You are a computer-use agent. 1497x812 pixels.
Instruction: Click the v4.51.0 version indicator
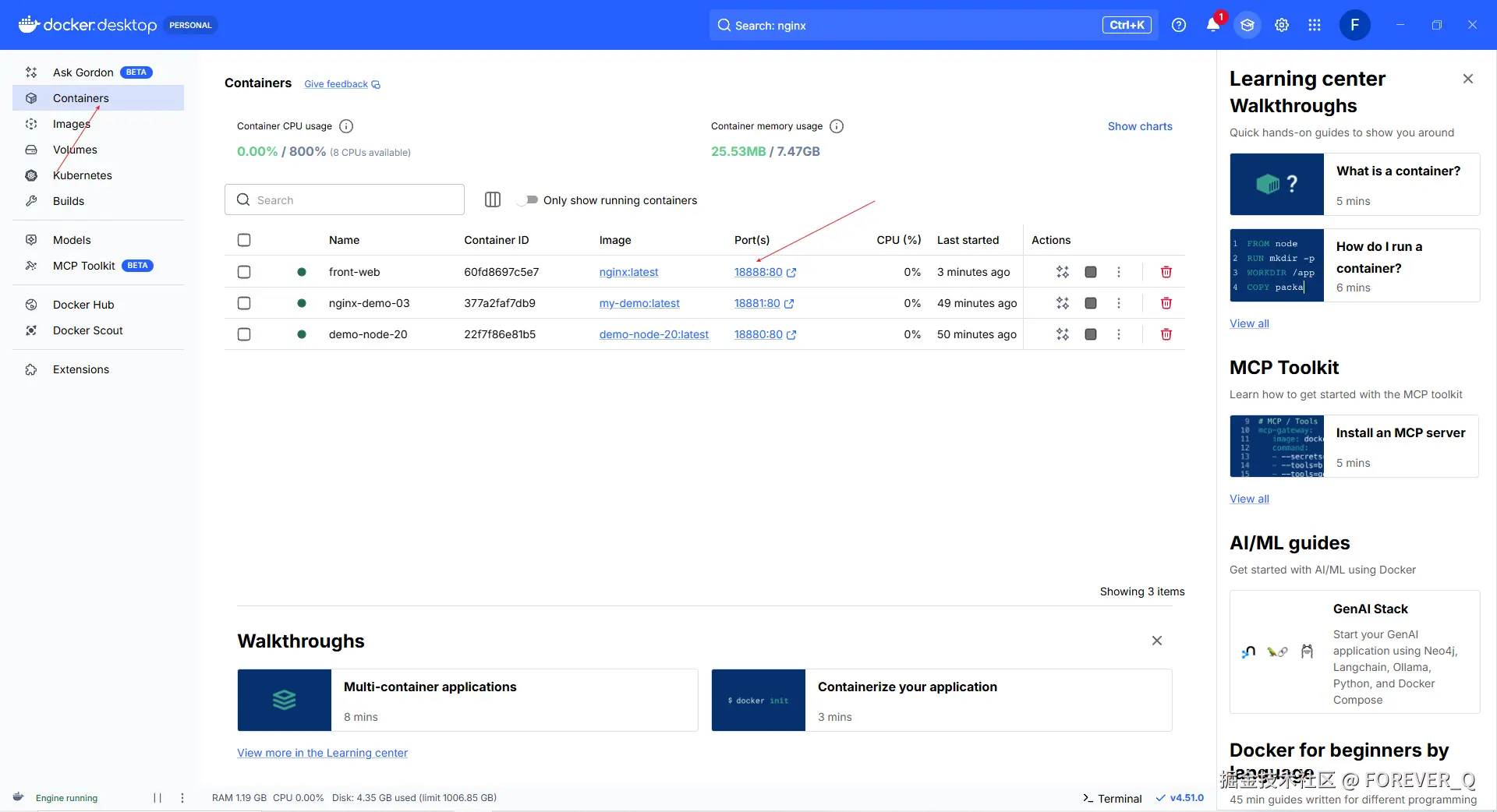pos(1180,798)
